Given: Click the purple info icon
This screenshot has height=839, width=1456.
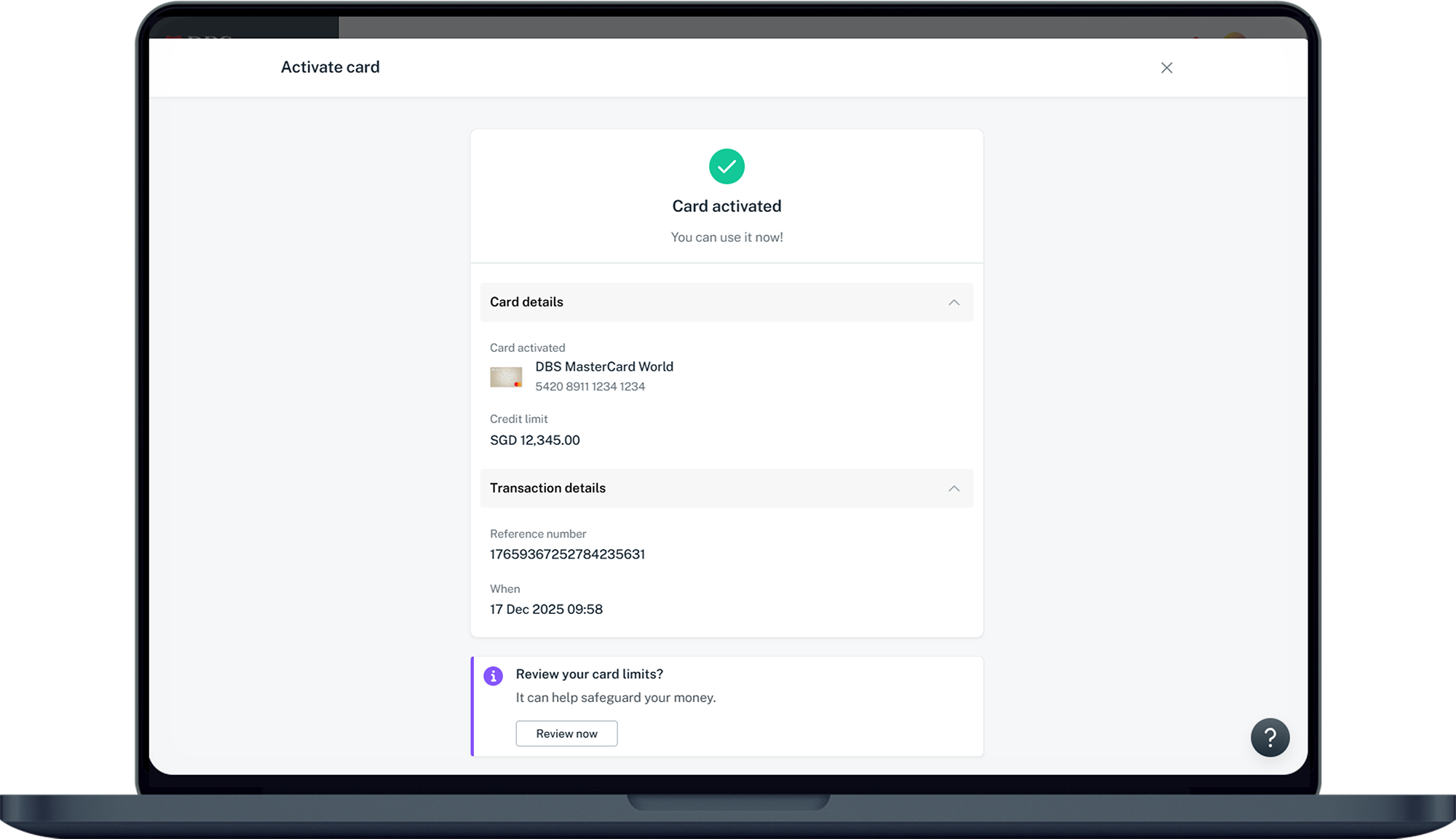Looking at the screenshot, I should pos(493,676).
